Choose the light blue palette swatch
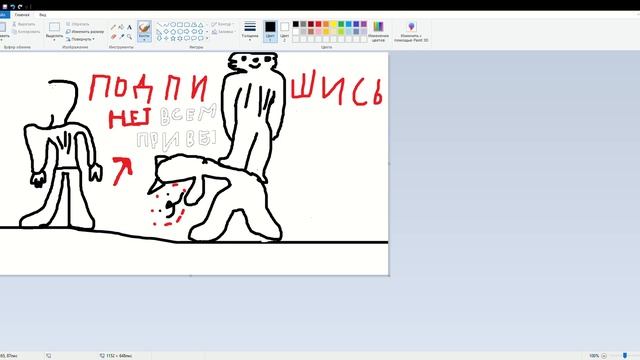Viewport: 640px width, 360px height. [349, 24]
